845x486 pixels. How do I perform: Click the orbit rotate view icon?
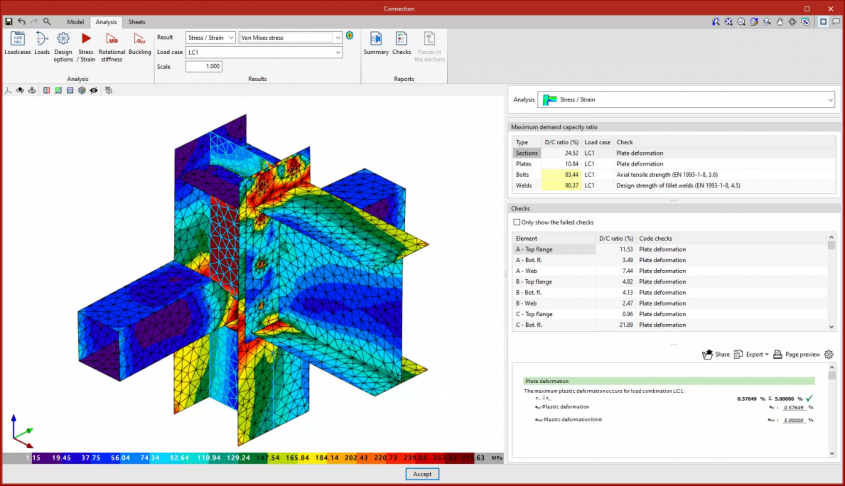(x=754, y=22)
